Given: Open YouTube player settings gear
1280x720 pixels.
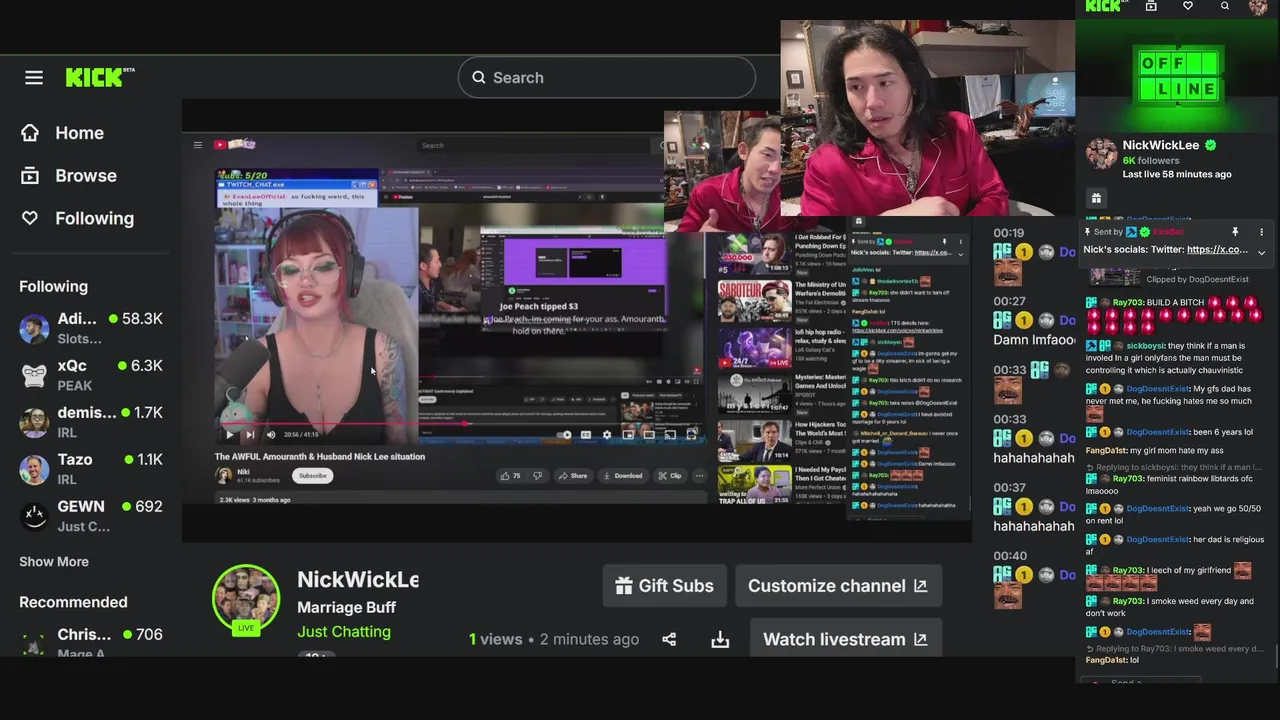Looking at the screenshot, I should (607, 434).
